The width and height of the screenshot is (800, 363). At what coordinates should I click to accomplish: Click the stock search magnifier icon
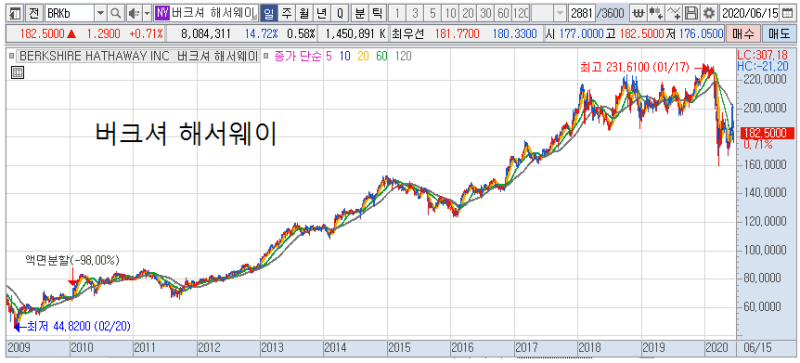[x=116, y=13]
